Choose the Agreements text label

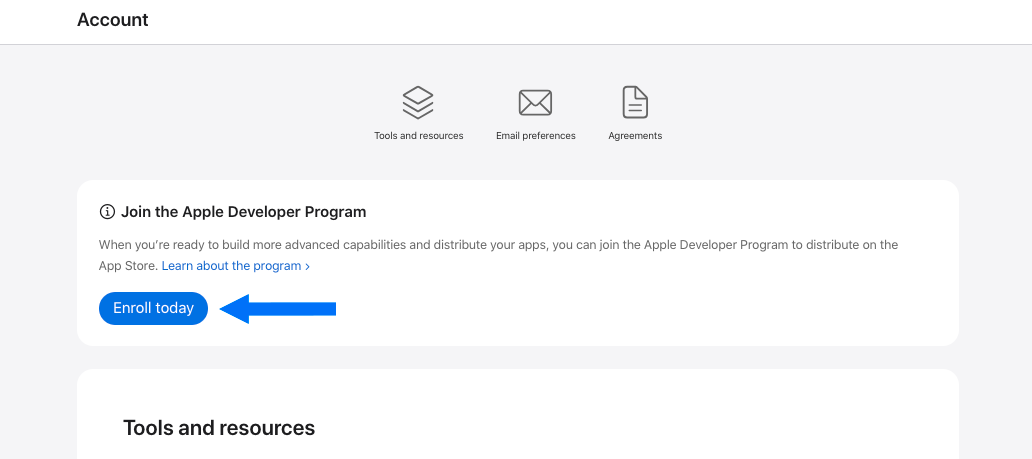(x=635, y=136)
